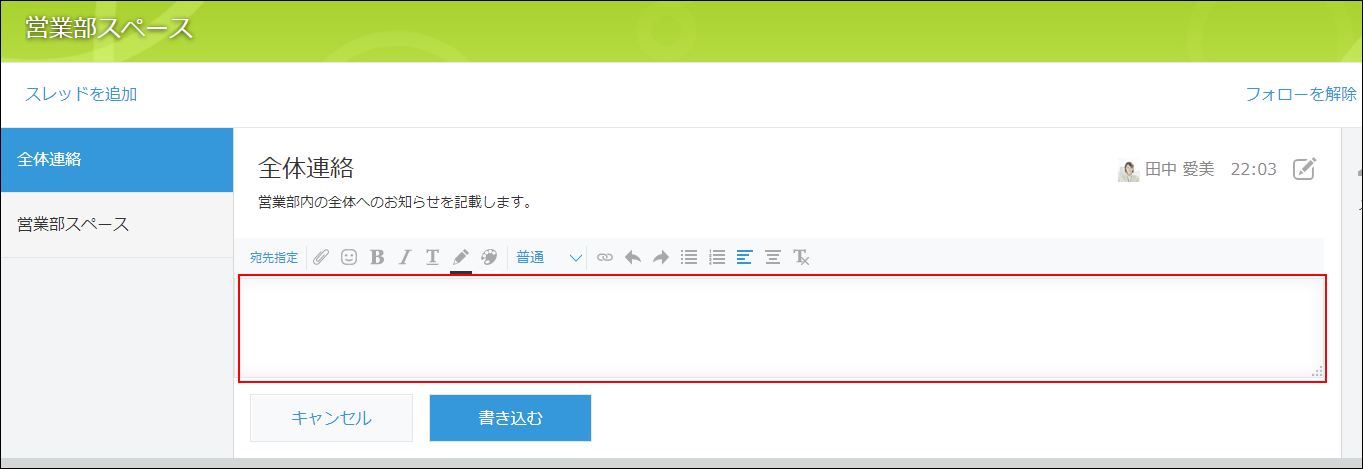Open the text color pencil tool
The image size is (1363, 469).
(x=461, y=257)
